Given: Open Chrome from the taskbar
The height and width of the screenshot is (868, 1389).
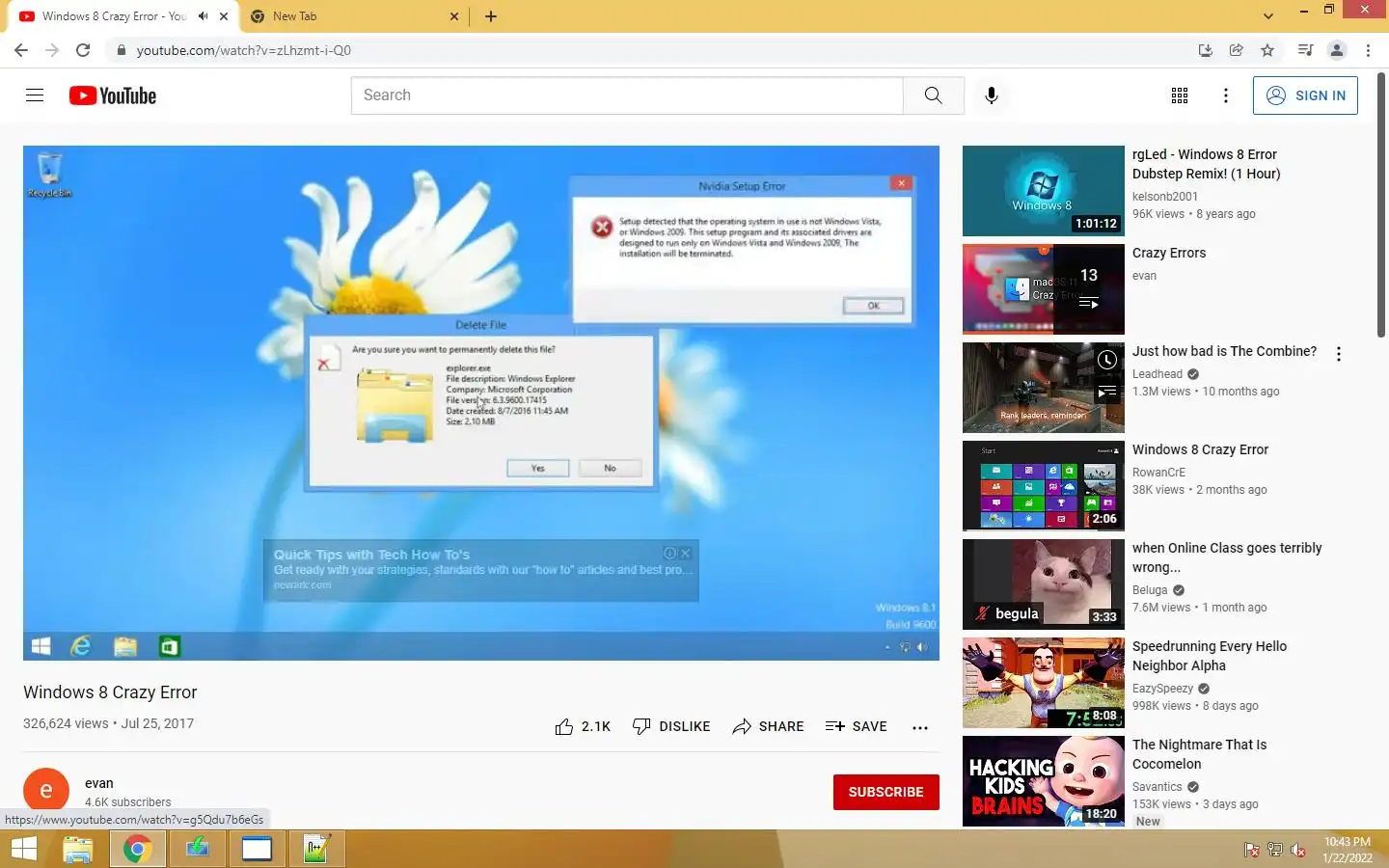Looking at the screenshot, I should [x=137, y=849].
